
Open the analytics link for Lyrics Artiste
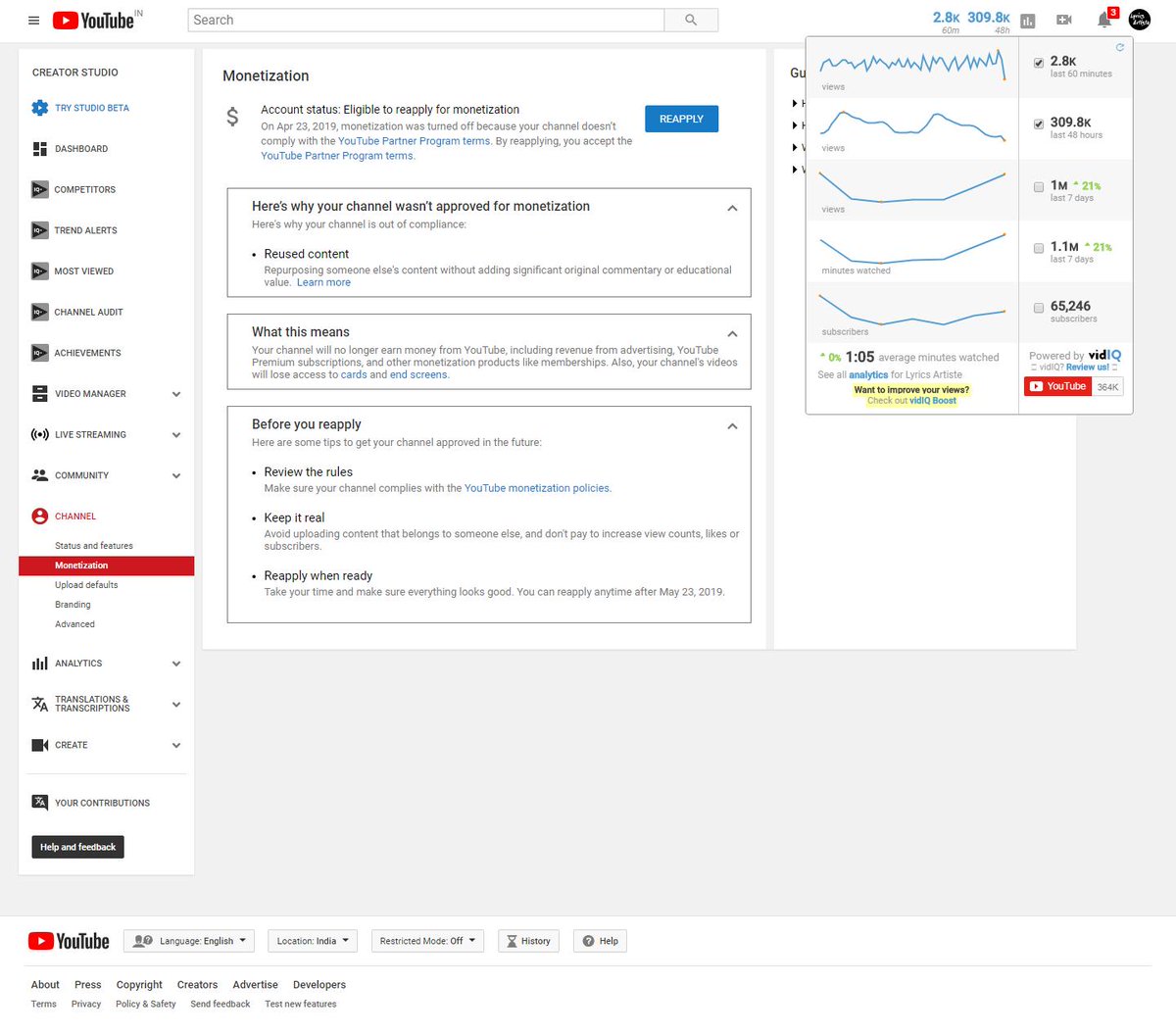tap(868, 374)
